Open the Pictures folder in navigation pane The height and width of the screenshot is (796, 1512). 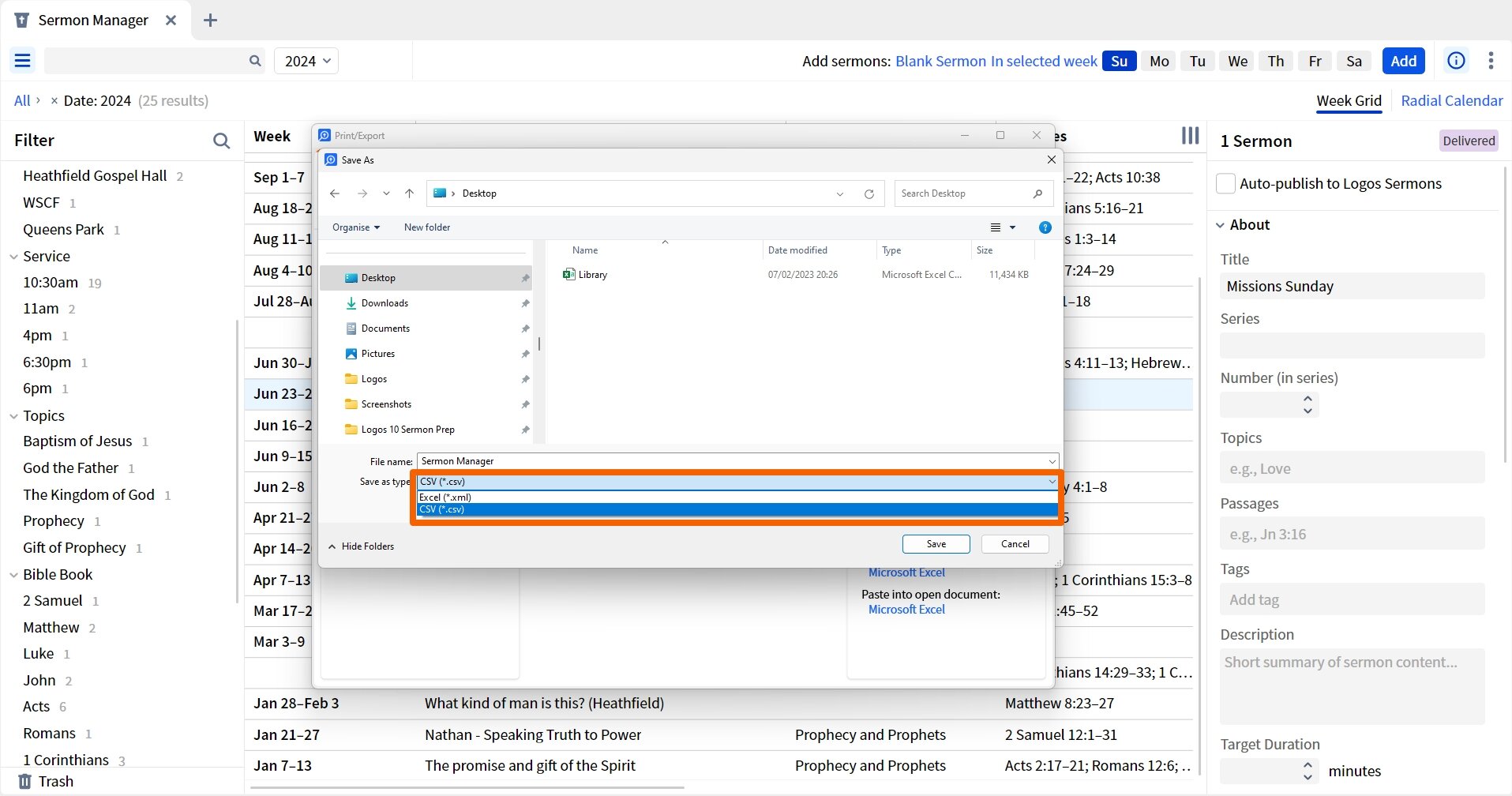(x=378, y=354)
